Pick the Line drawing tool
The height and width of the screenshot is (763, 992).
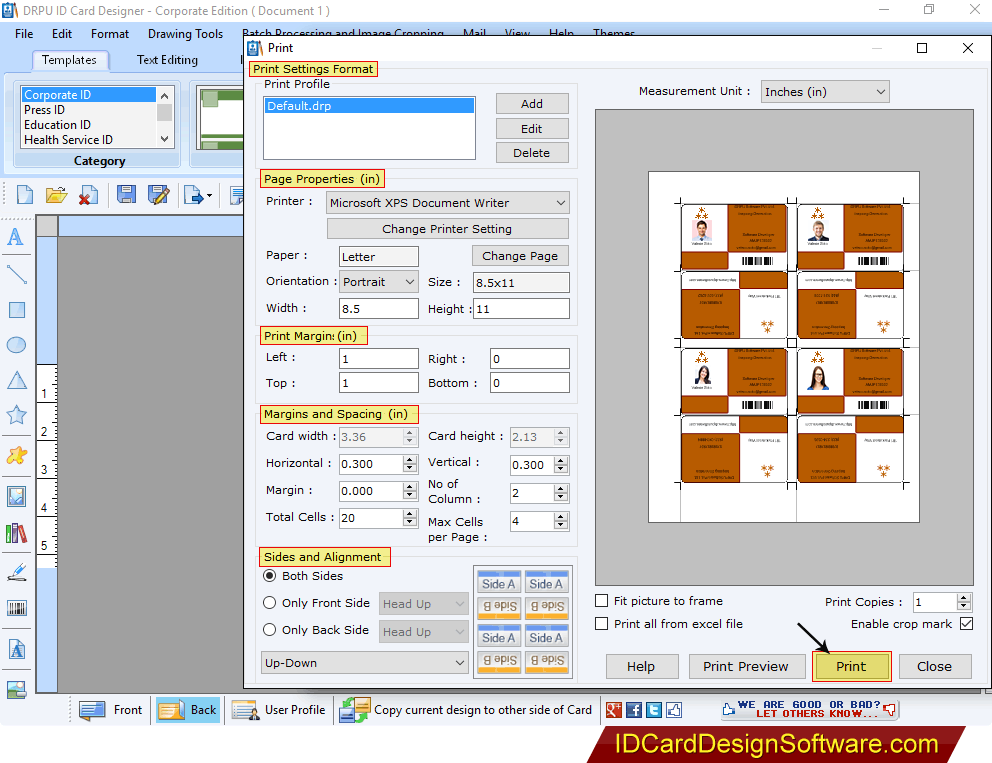(x=16, y=274)
